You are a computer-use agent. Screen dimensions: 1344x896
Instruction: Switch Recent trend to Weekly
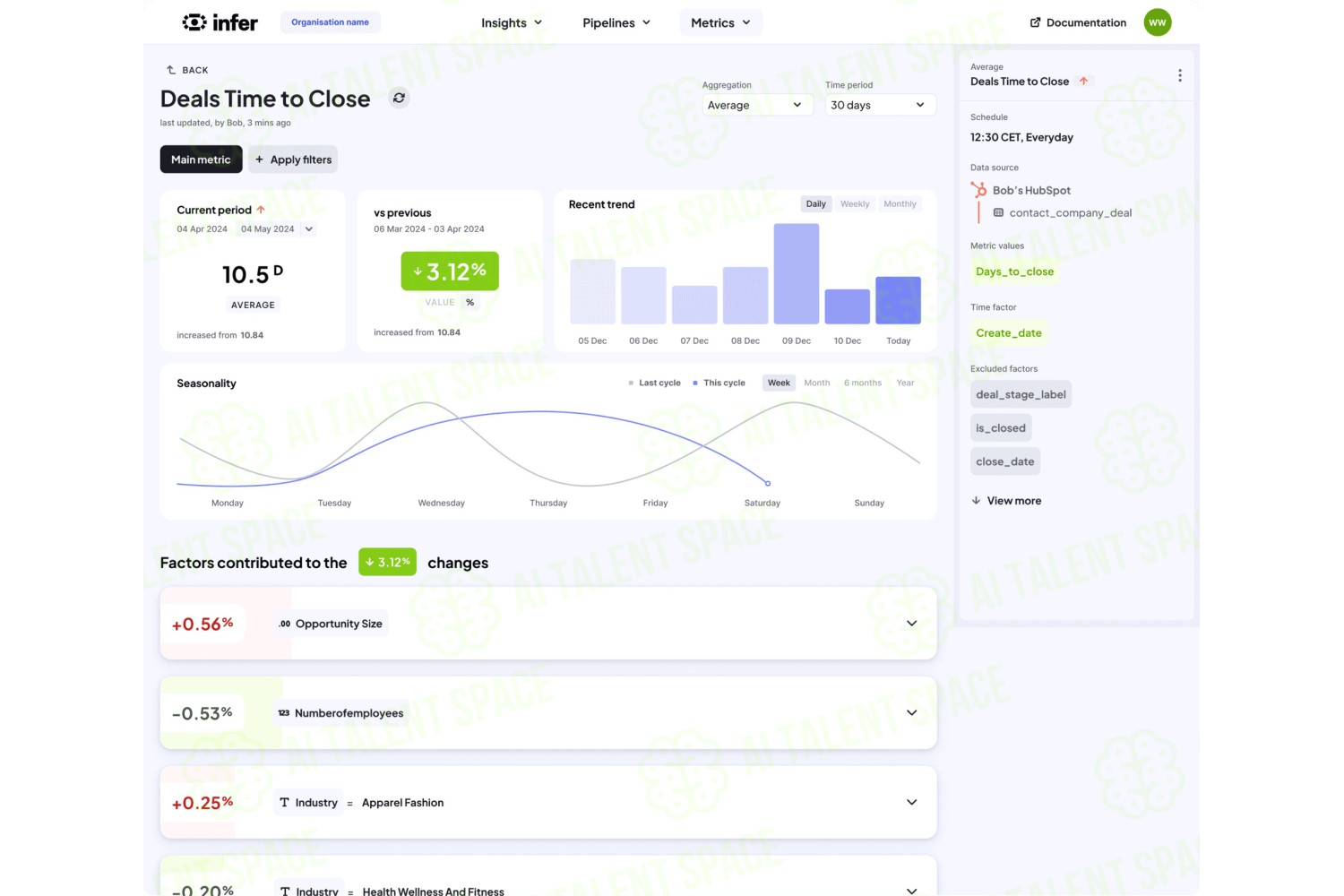coord(855,204)
